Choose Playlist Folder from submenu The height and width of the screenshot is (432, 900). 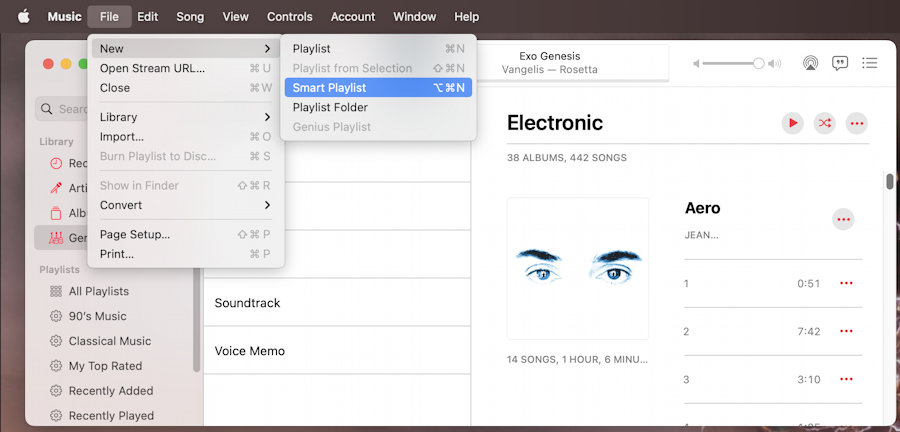pyautogui.click(x=378, y=107)
